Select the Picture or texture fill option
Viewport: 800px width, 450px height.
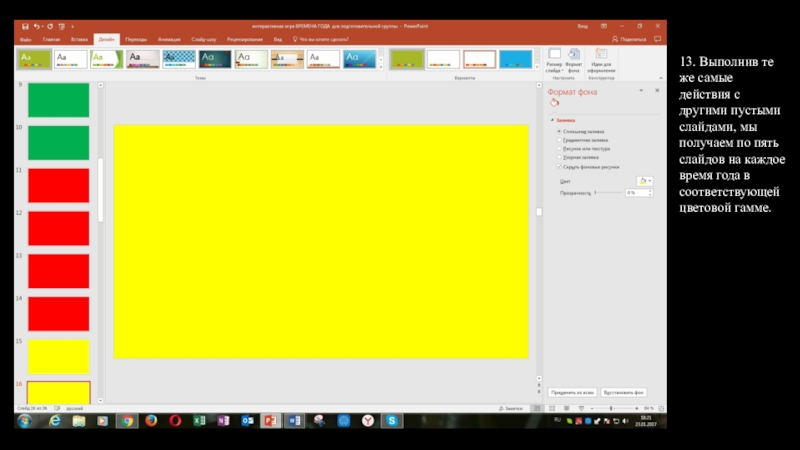558,149
